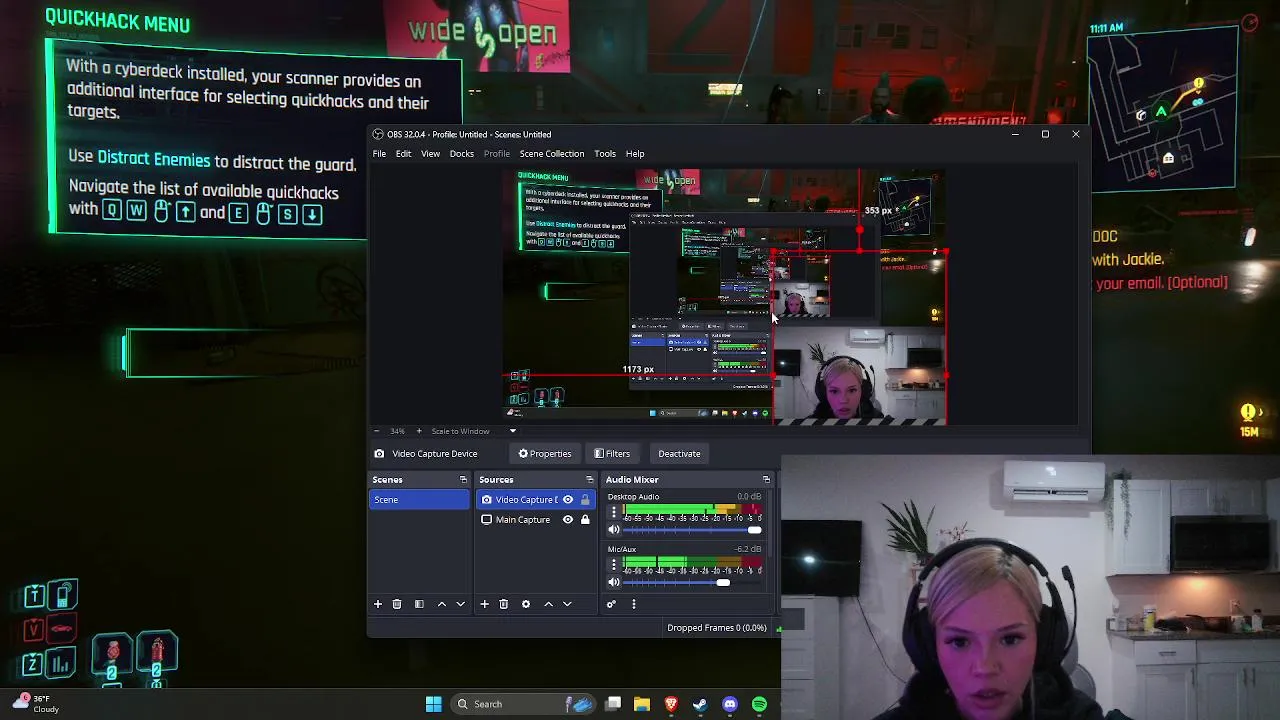
Task: Open Discord from taskbar
Action: click(730, 704)
